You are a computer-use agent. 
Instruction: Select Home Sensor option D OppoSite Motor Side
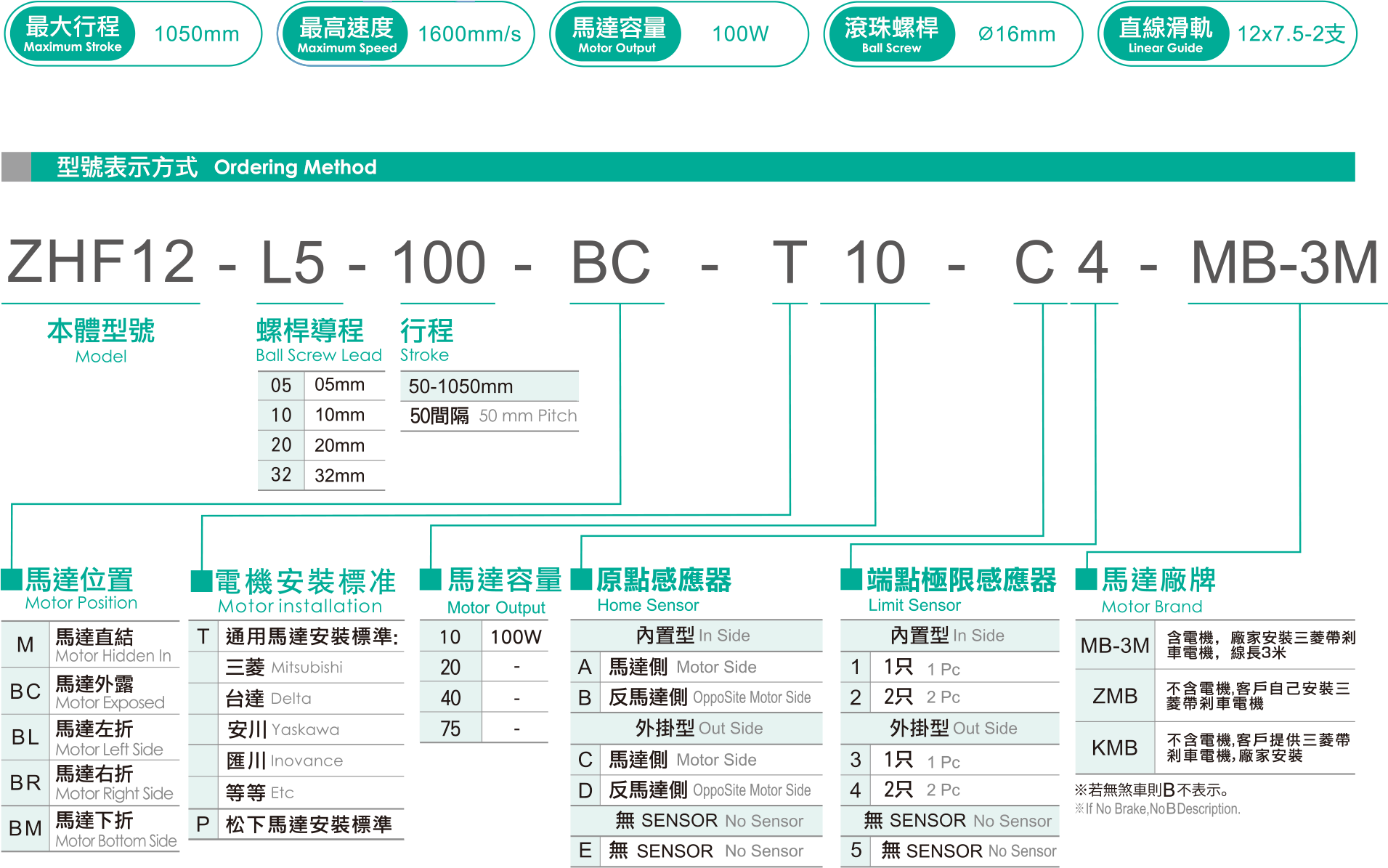point(696,790)
